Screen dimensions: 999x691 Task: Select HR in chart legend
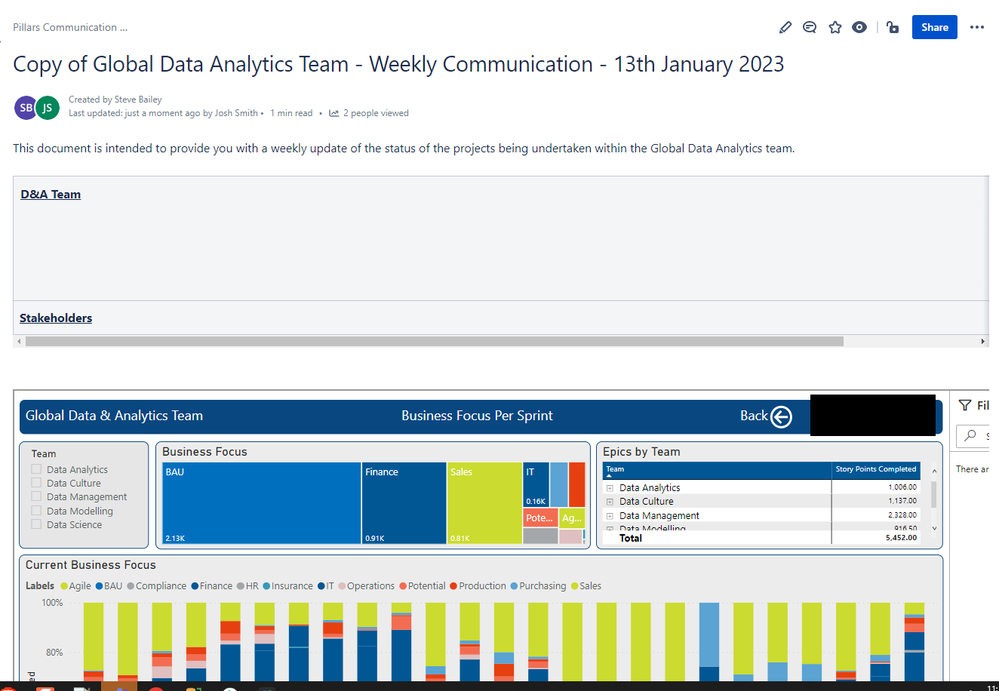point(248,586)
